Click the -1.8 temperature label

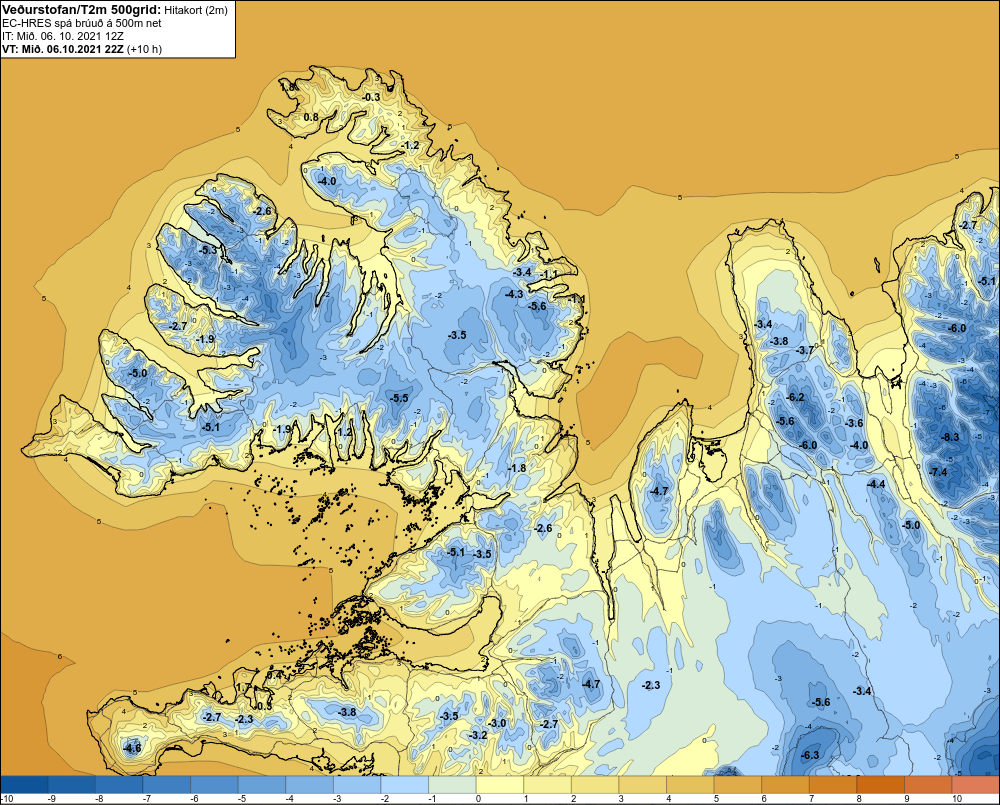click(517, 468)
